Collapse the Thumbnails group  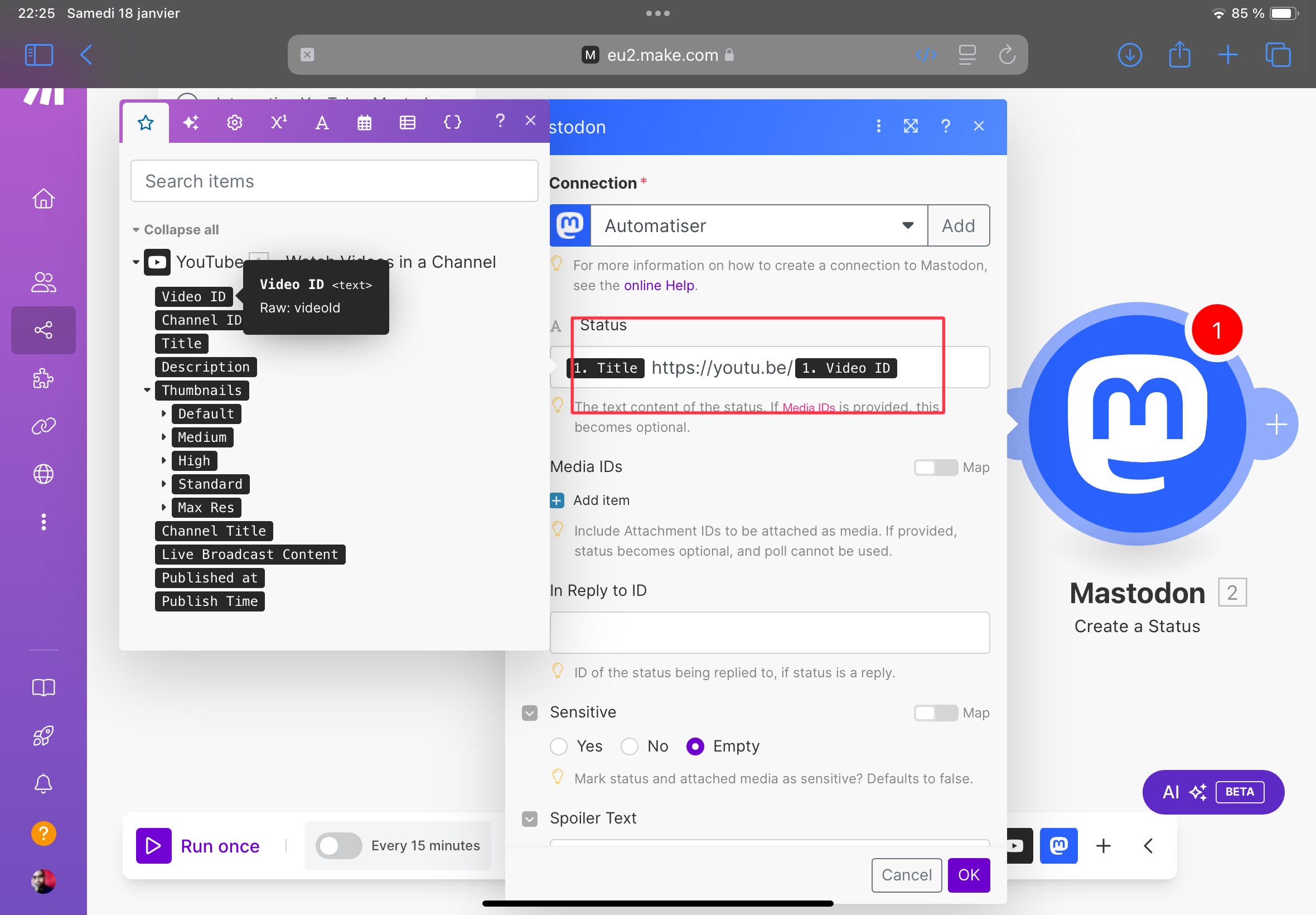[x=147, y=390]
